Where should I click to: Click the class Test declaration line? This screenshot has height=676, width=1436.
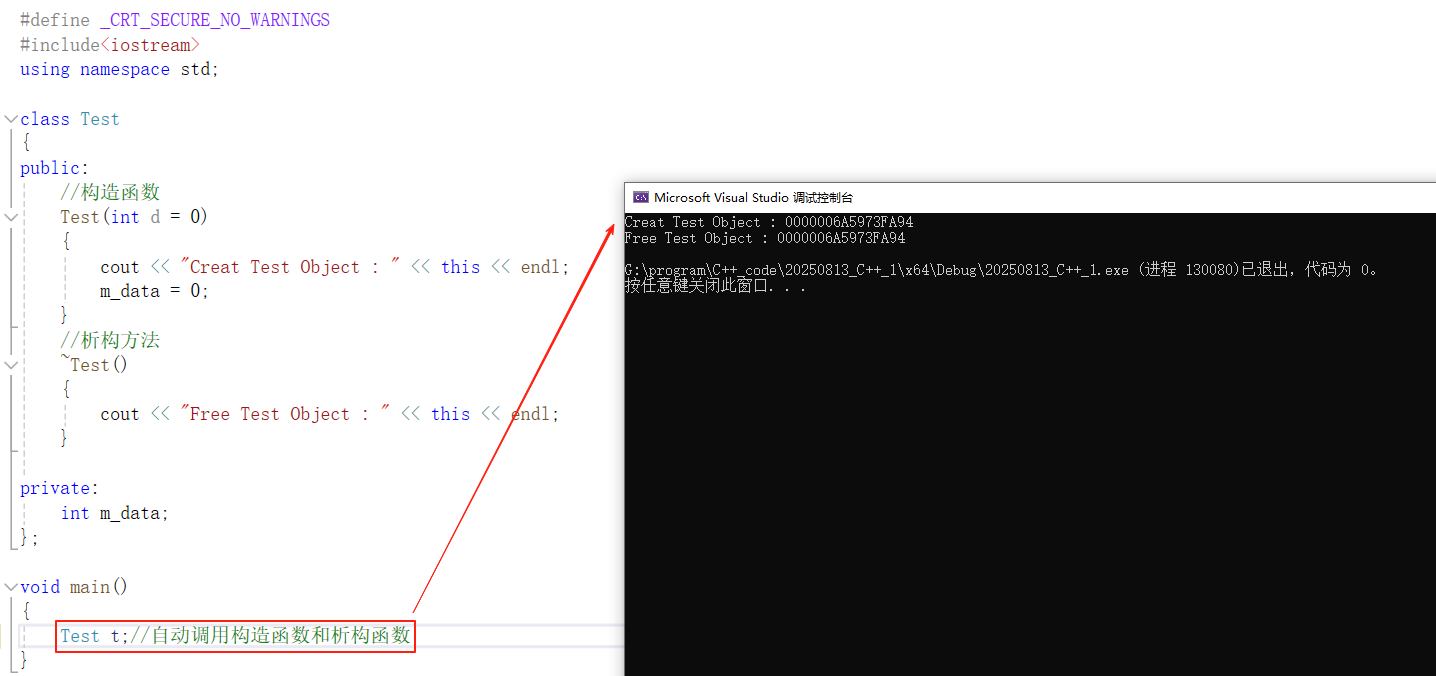click(x=70, y=119)
